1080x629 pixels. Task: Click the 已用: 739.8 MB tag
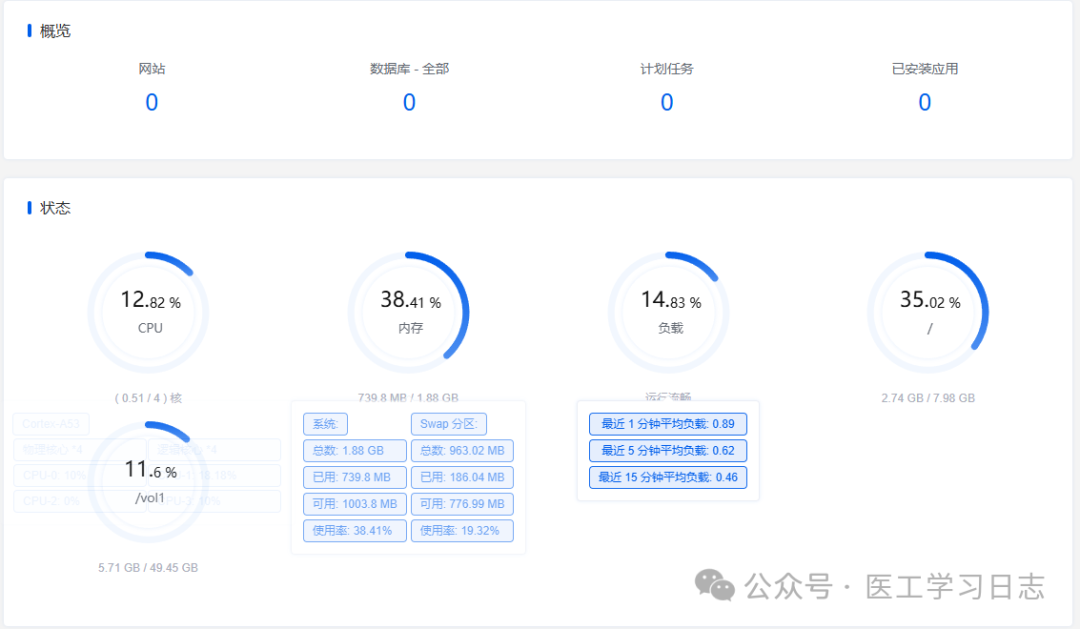pos(355,477)
